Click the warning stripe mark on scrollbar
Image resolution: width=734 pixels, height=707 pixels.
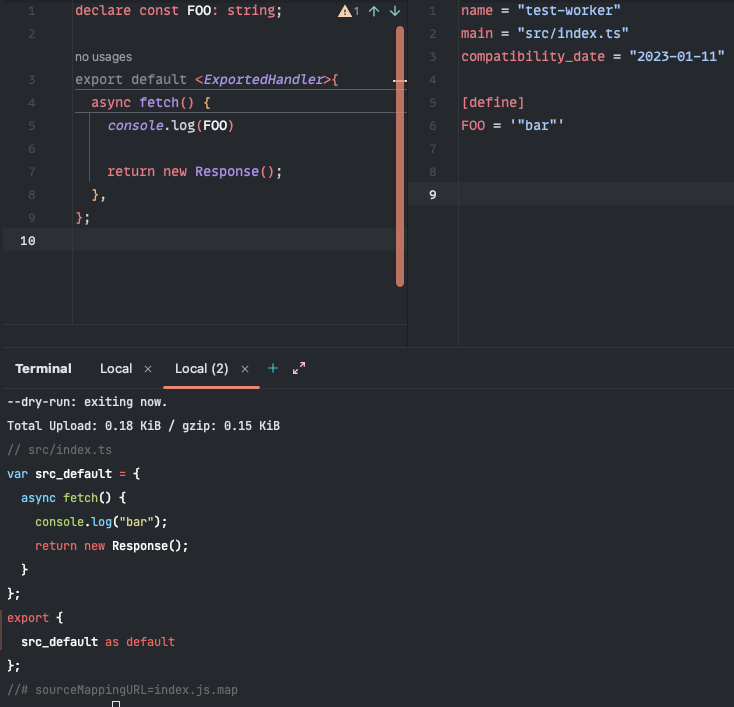tap(400, 81)
